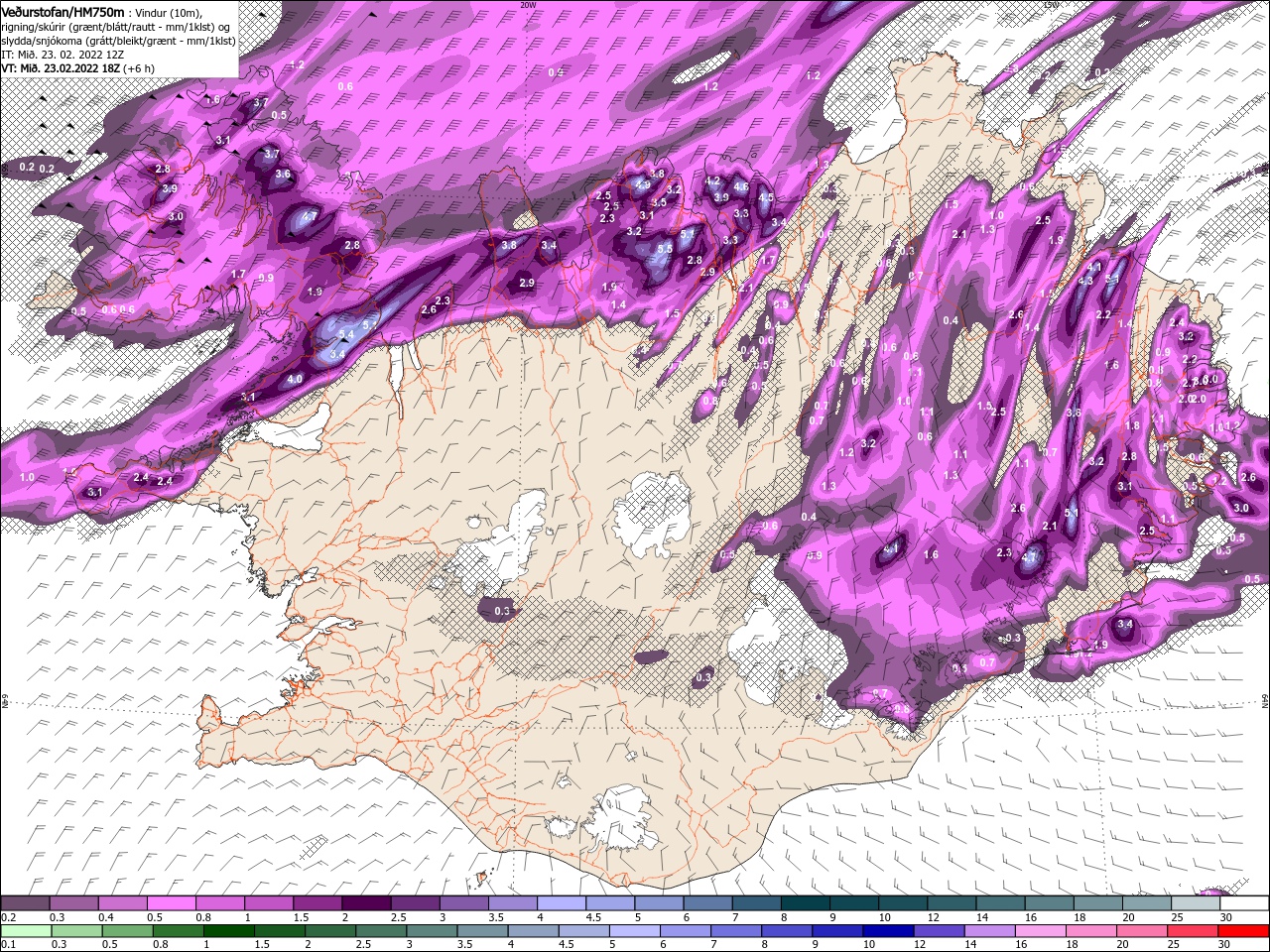Click the '5.5' precipitation value on the map
Viewport: 1270px width, 952px height.
[665, 249]
